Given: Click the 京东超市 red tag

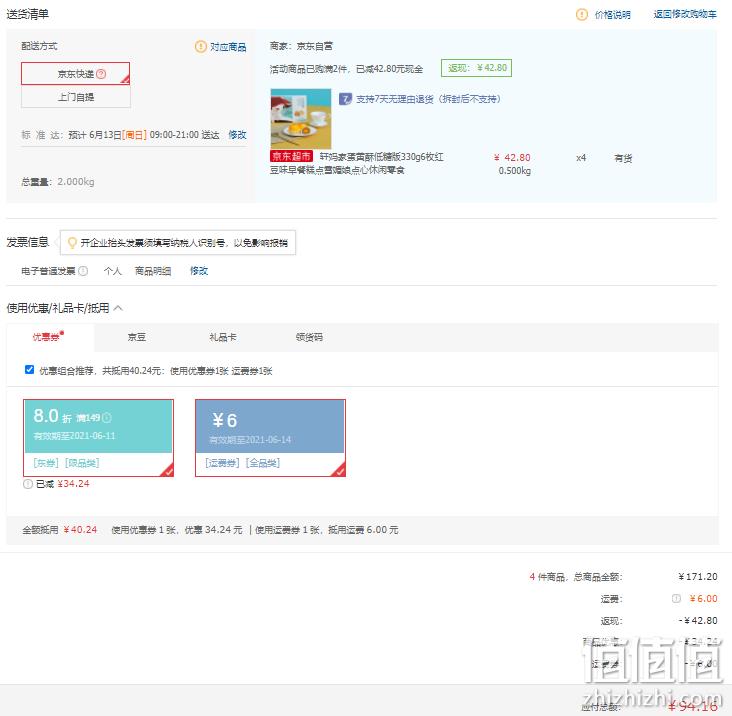Looking at the screenshot, I should click(x=291, y=156).
